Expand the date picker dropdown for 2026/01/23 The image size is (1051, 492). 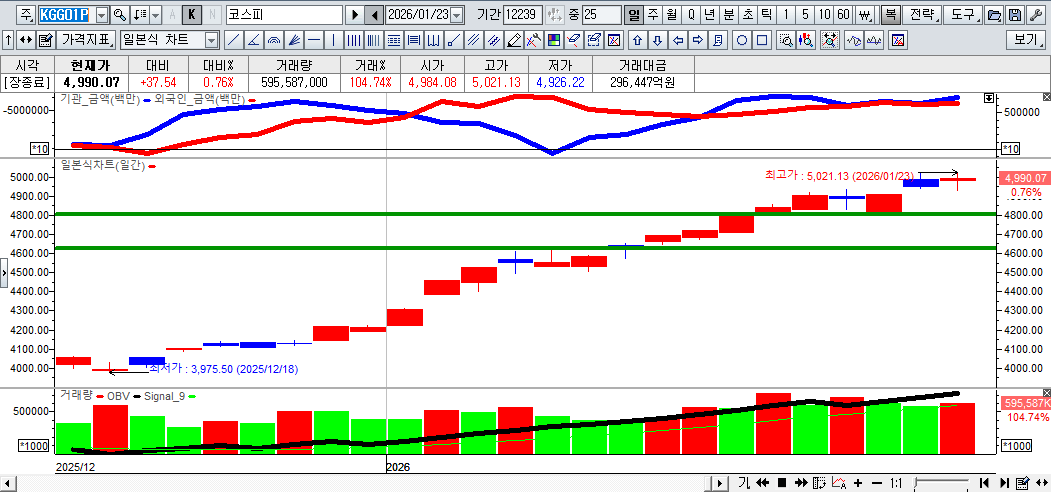coord(457,15)
